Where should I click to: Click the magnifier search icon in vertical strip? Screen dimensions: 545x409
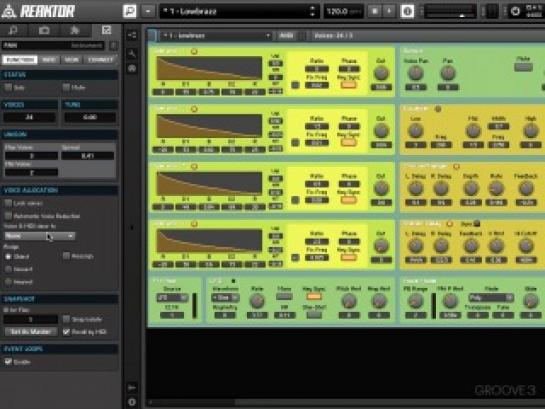pyautogui.click(x=132, y=53)
